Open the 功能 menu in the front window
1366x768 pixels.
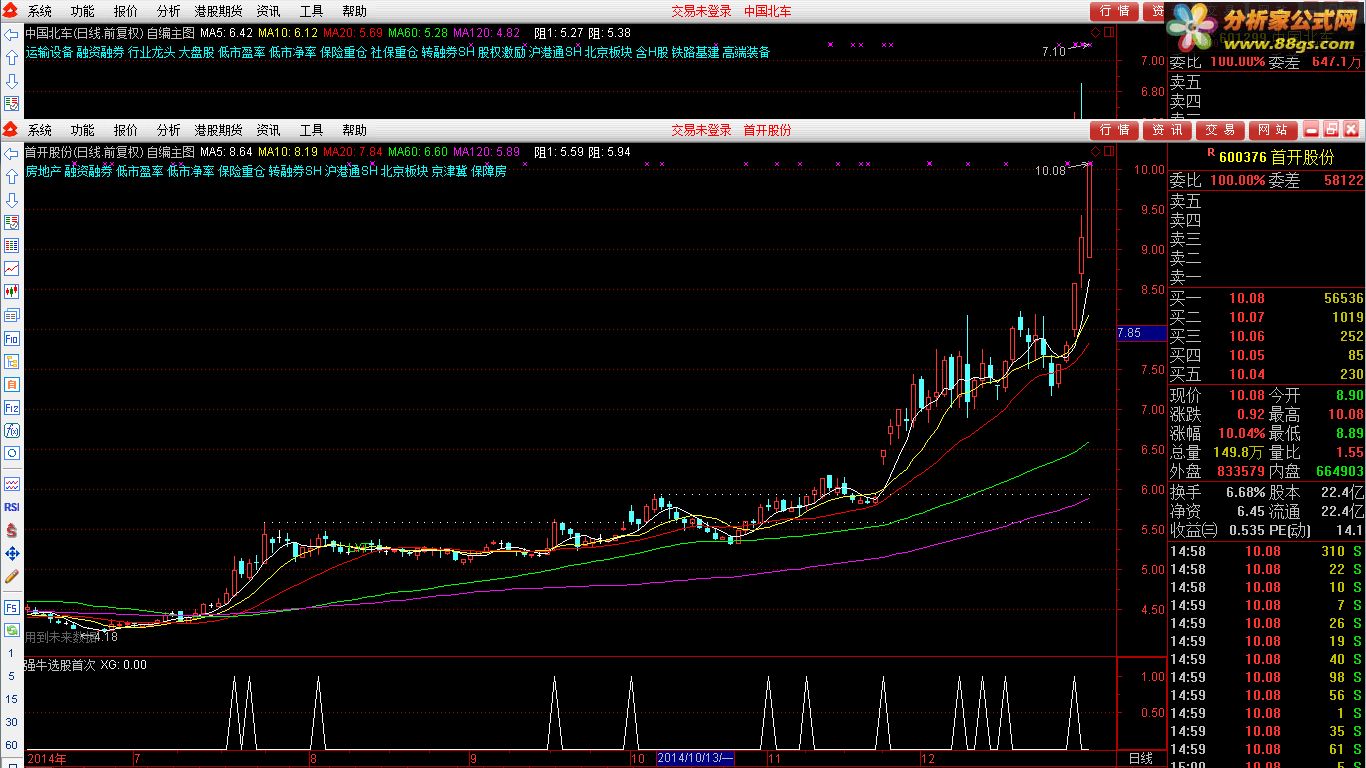[x=83, y=130]
